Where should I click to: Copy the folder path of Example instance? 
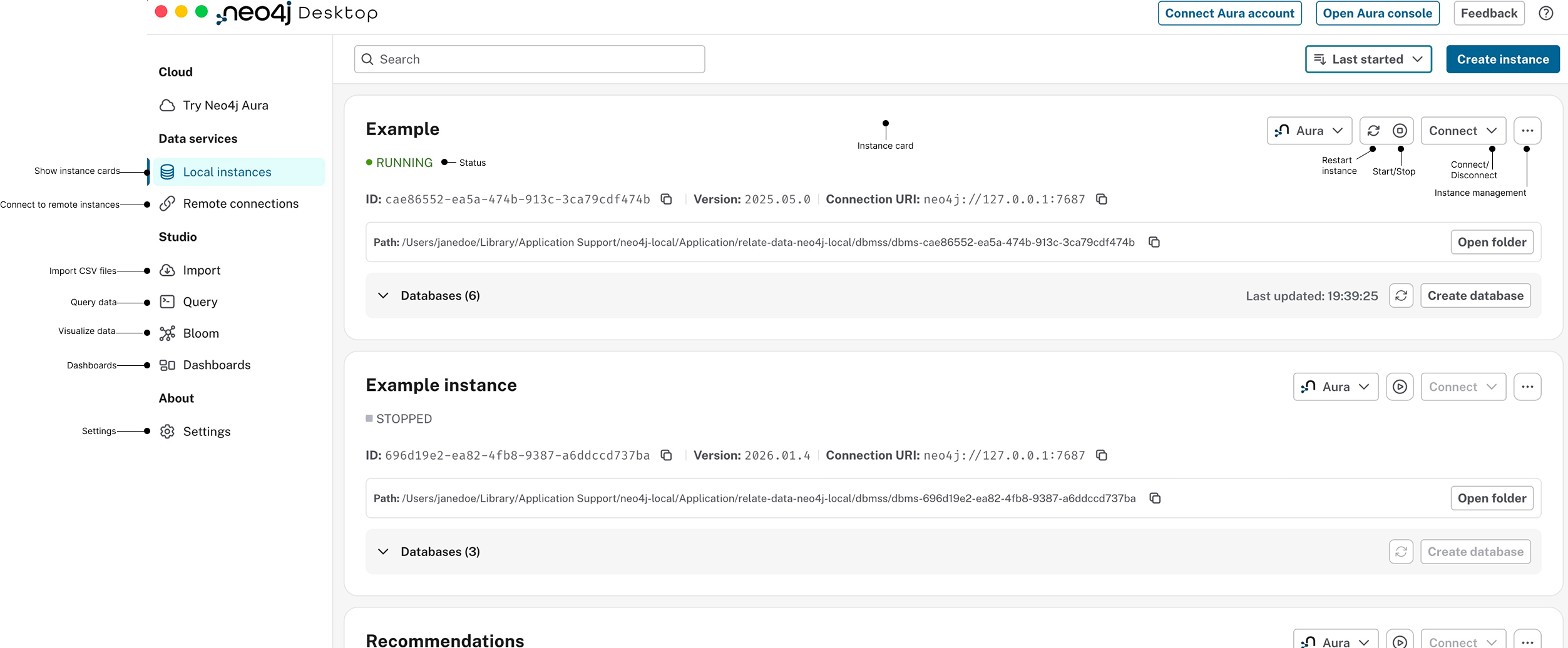click(1155, 499)
